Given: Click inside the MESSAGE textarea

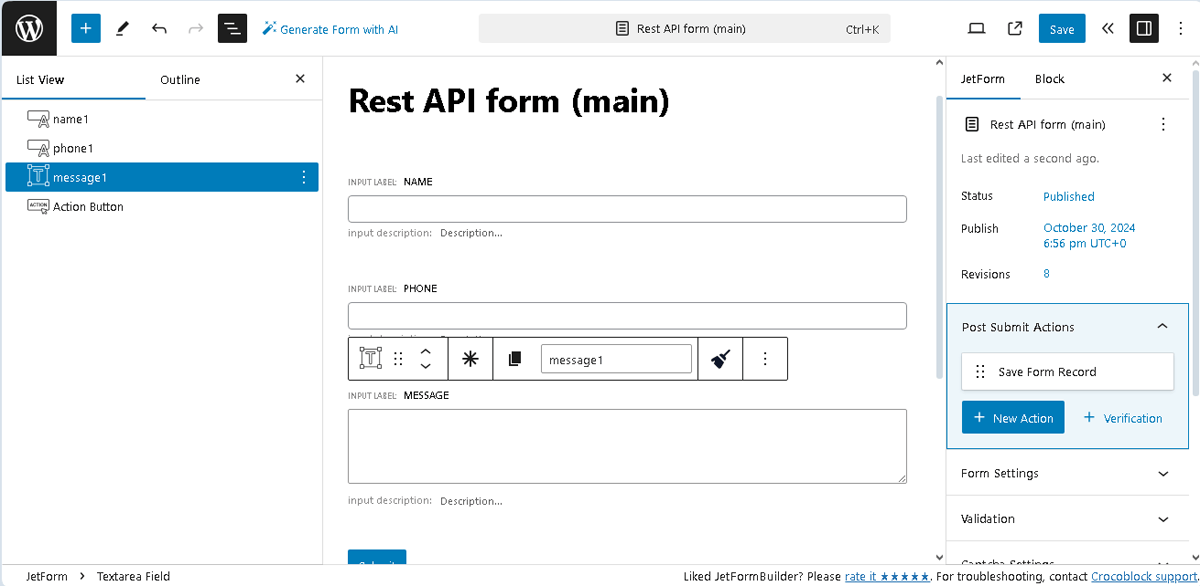Looking at the screenshot, I should [627, 446].
